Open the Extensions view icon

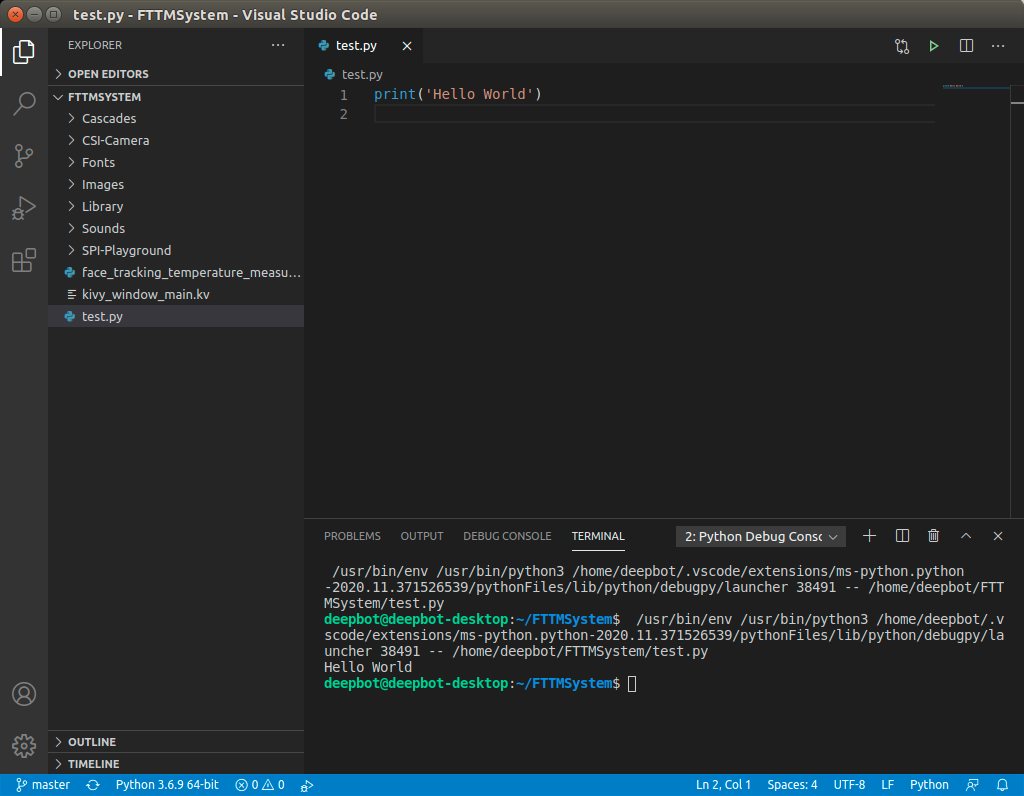(24, 261)
